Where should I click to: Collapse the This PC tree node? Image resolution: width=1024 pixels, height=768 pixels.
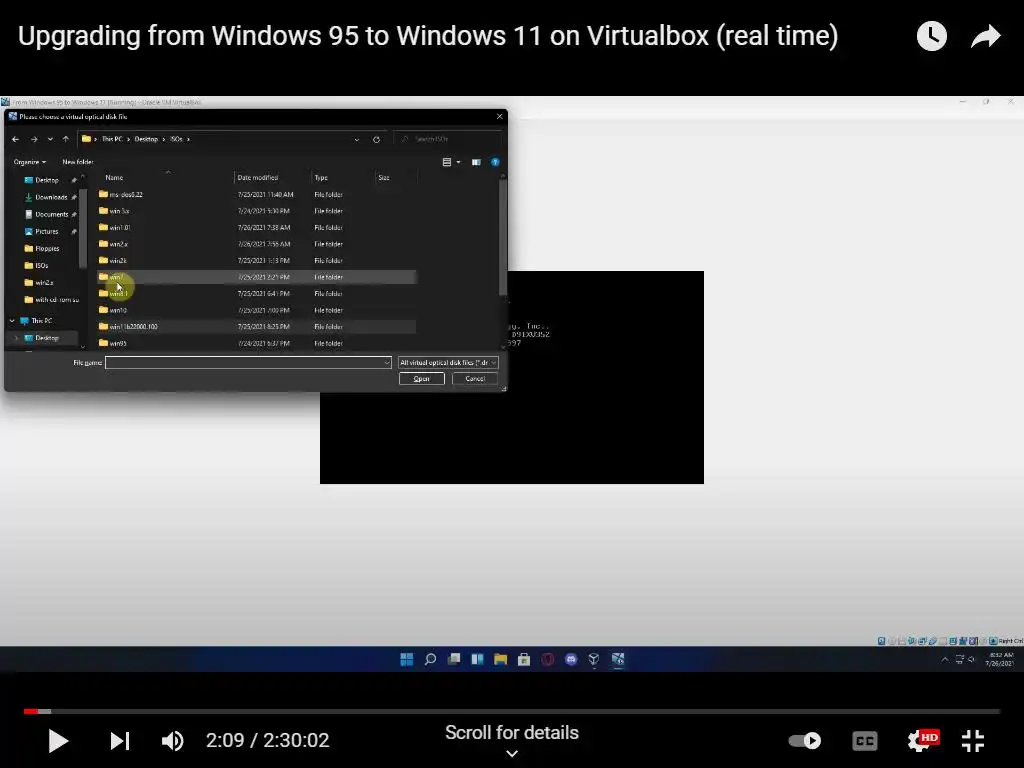click(12, 321)
